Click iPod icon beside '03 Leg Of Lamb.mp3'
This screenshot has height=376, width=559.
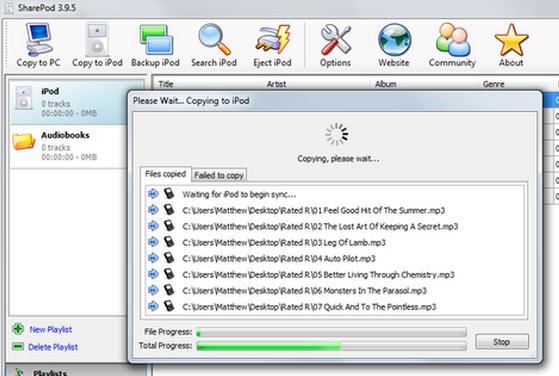tap(169, 242)
